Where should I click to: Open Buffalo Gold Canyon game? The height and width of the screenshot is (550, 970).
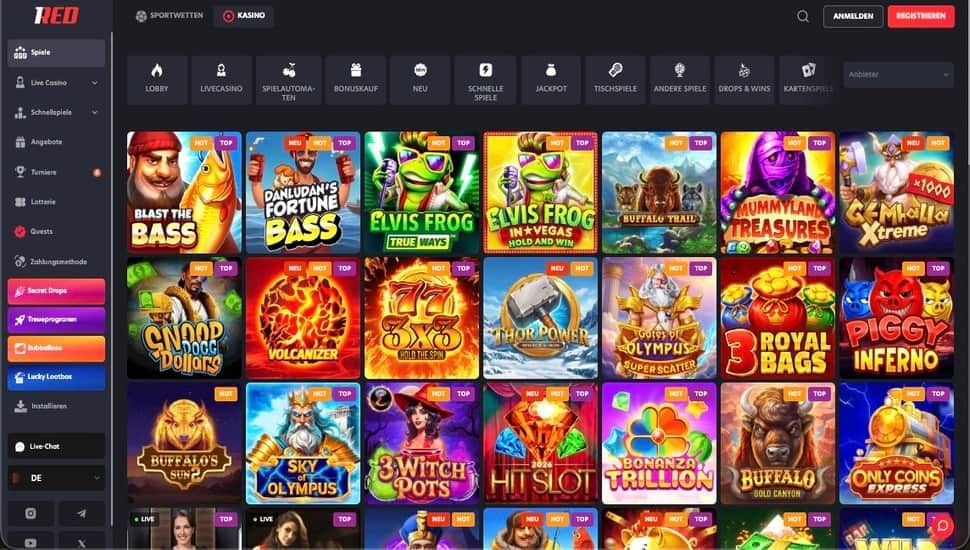778,444
